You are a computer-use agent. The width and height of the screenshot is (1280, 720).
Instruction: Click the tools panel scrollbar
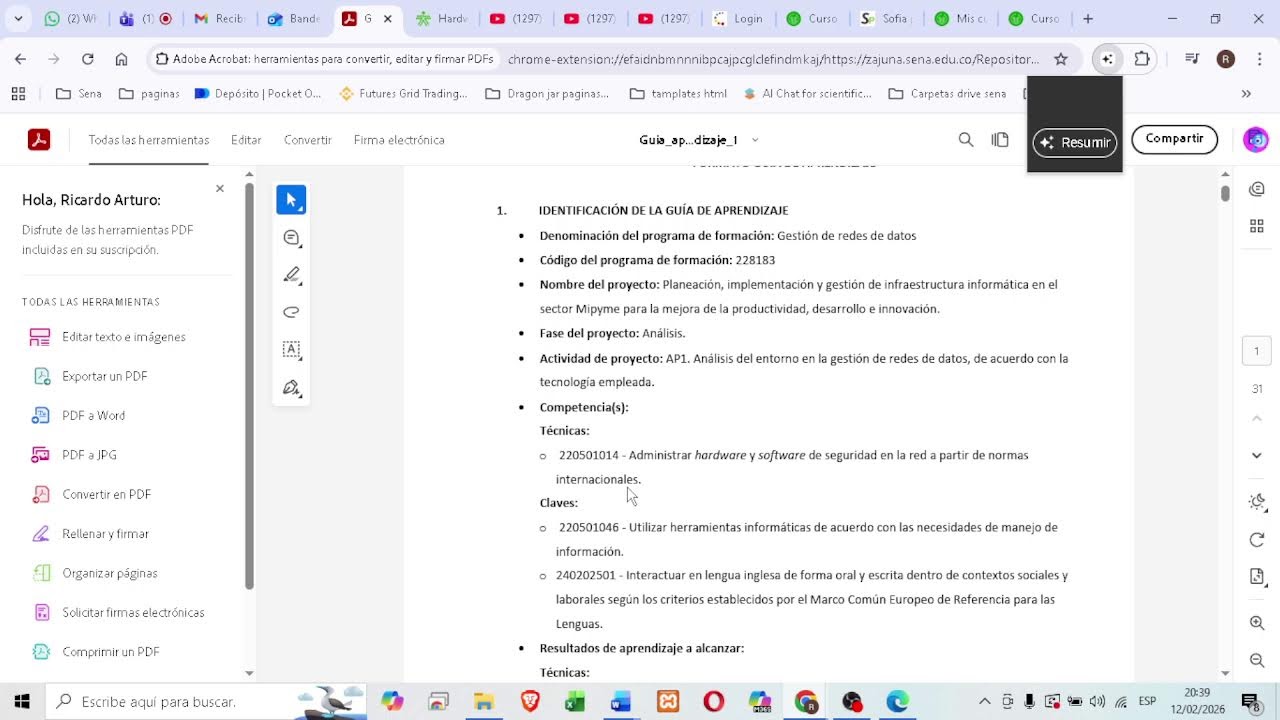point(249,385)
